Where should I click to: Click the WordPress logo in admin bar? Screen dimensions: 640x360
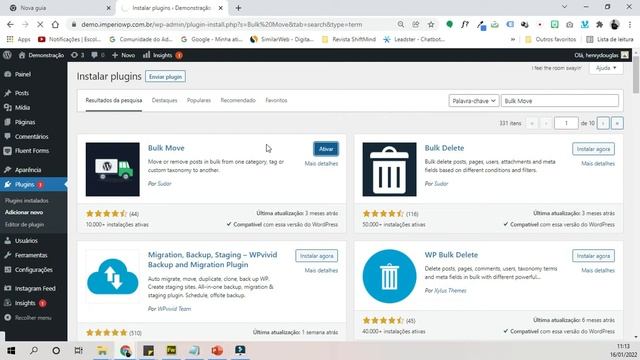click(7, 55)
